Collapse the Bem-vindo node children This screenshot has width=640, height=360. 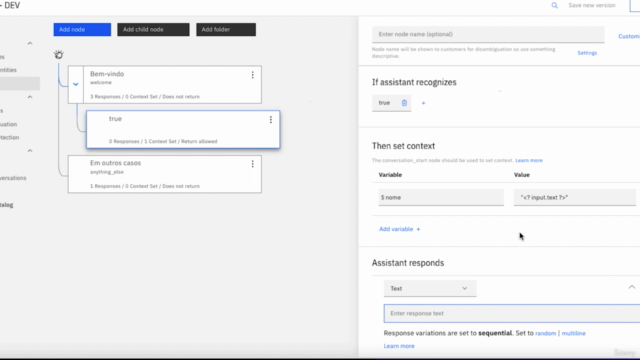point(76,84)
